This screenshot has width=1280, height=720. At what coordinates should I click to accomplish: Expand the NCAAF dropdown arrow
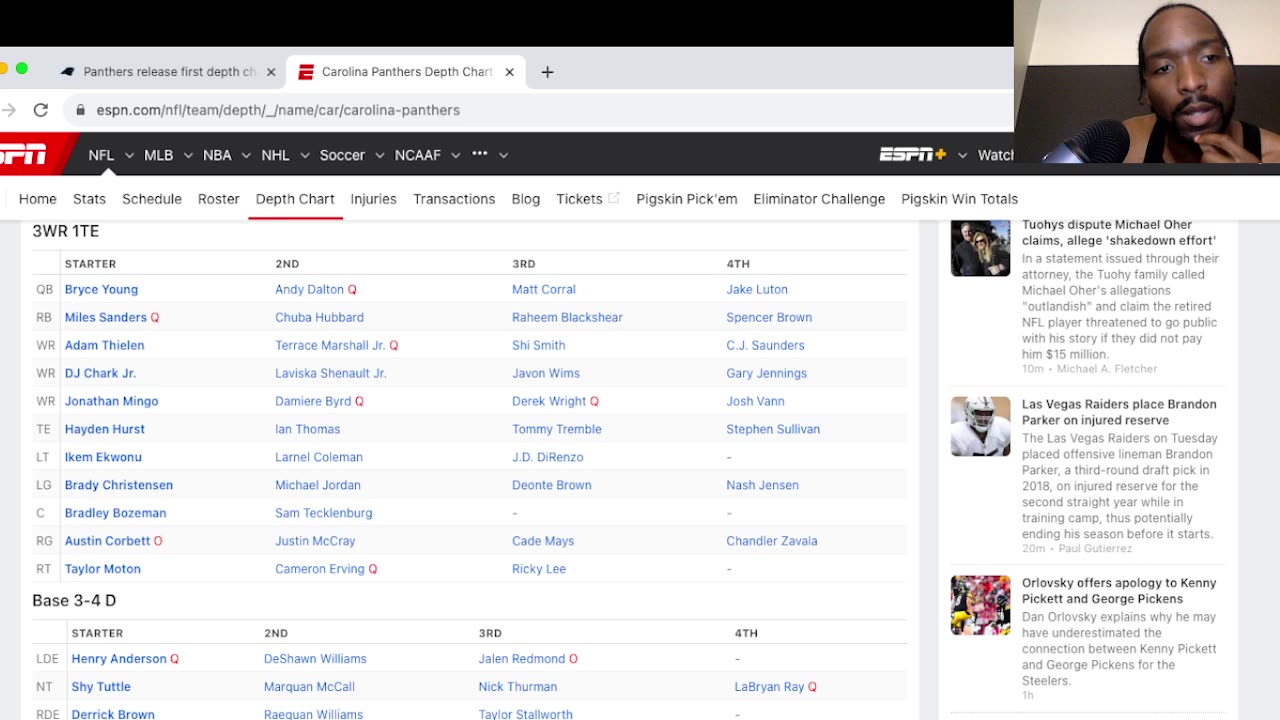[x=455, y=155]
